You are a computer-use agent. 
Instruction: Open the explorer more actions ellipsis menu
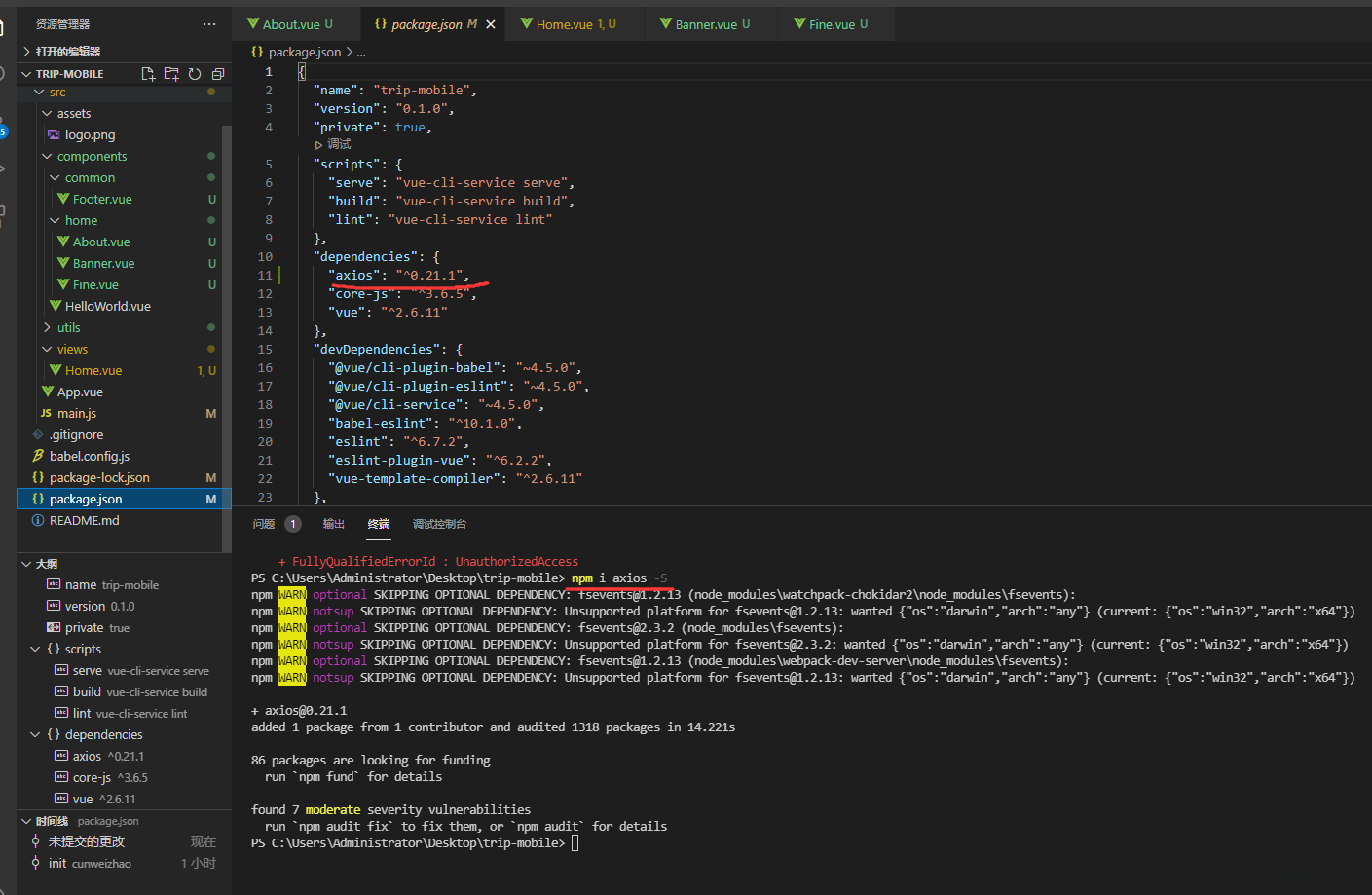coord(209,24)
